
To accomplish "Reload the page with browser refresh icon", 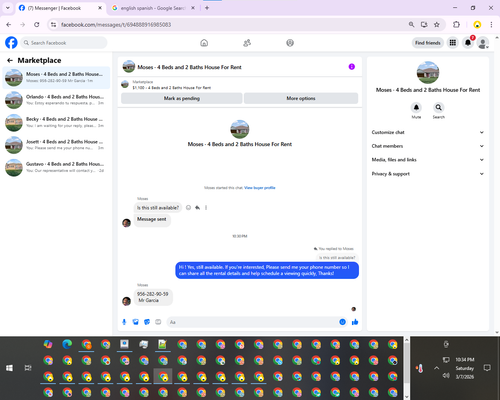I will pyautogui.click(x=37, y=24).
